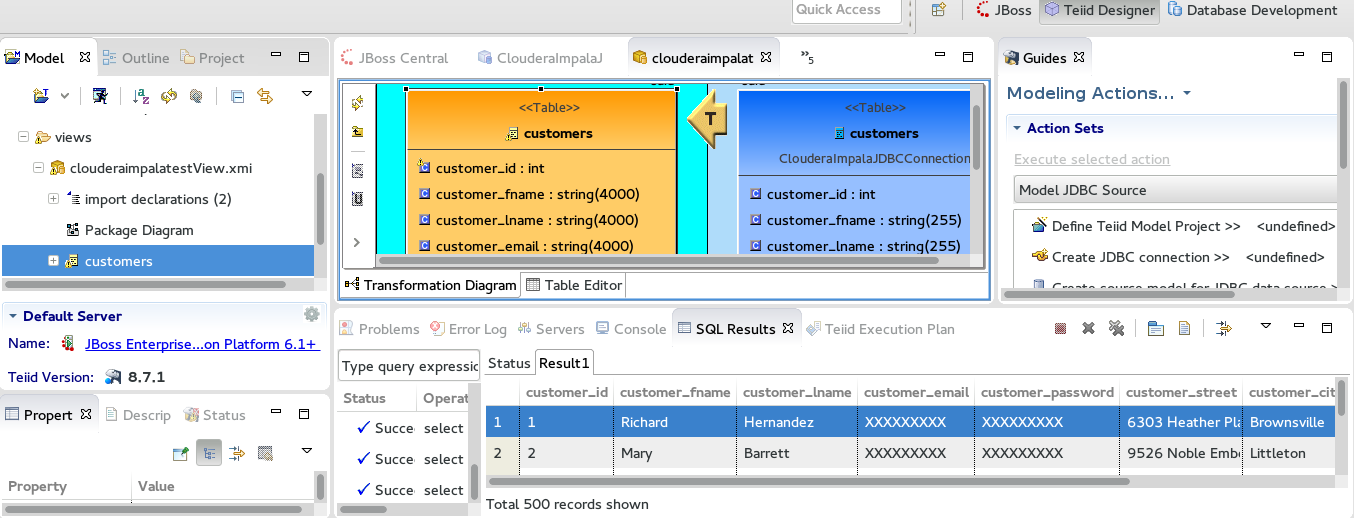Collapse the Default Server section

coord(13,316)
